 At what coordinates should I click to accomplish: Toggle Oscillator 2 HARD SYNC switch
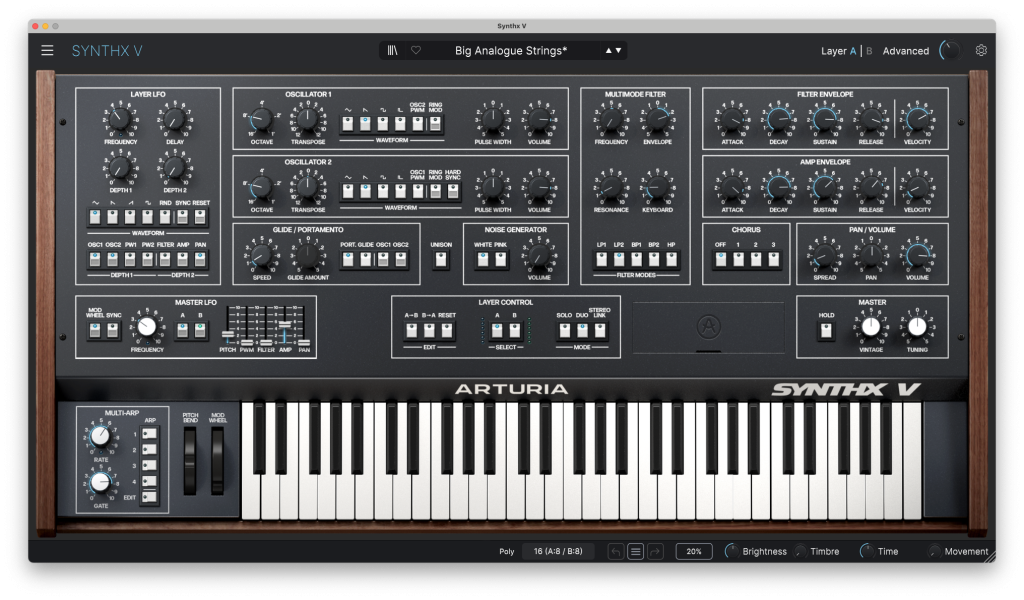click(453, 191)
